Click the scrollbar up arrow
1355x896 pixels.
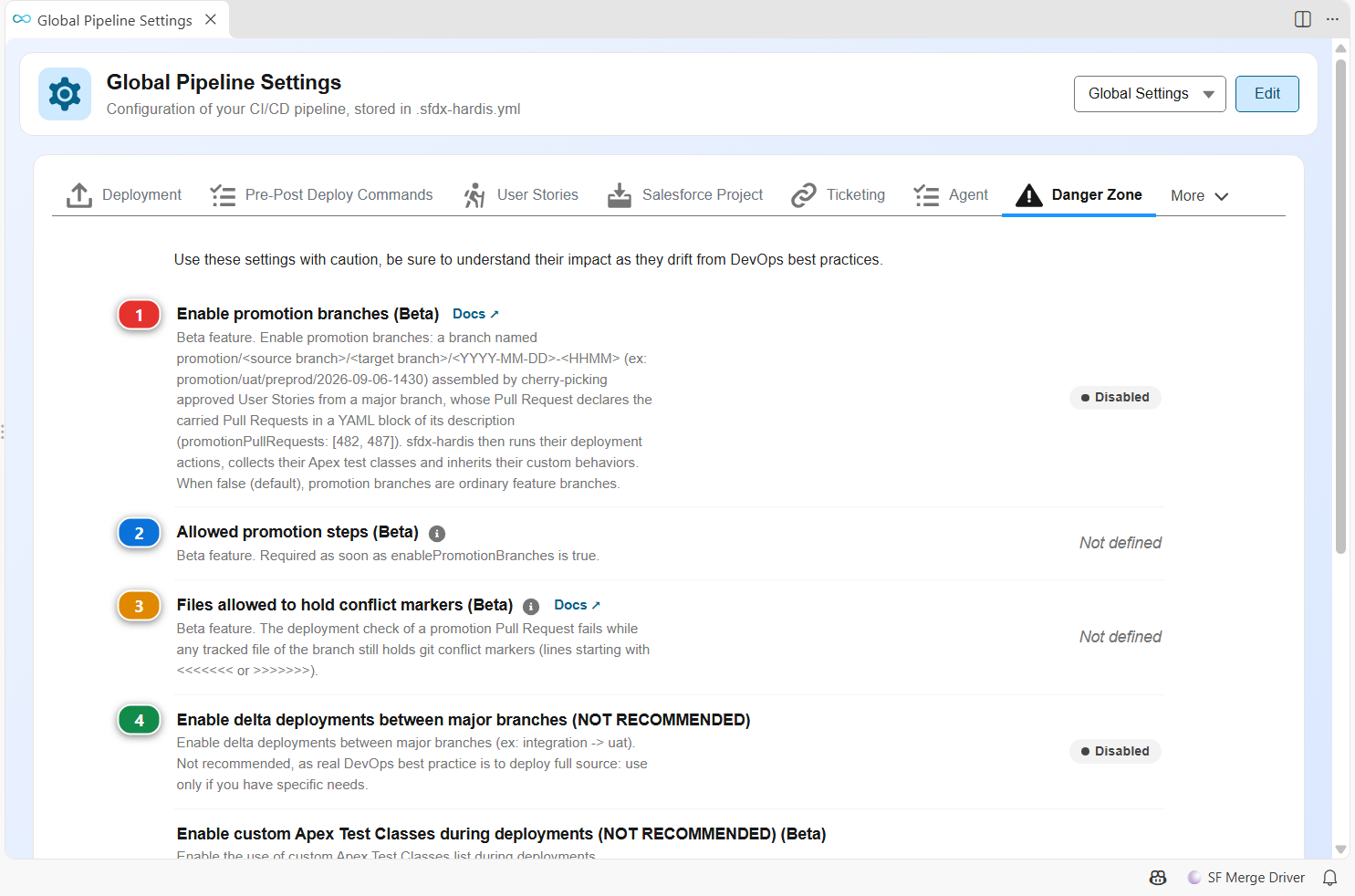pyautogui.click(x=1340, y=48)
